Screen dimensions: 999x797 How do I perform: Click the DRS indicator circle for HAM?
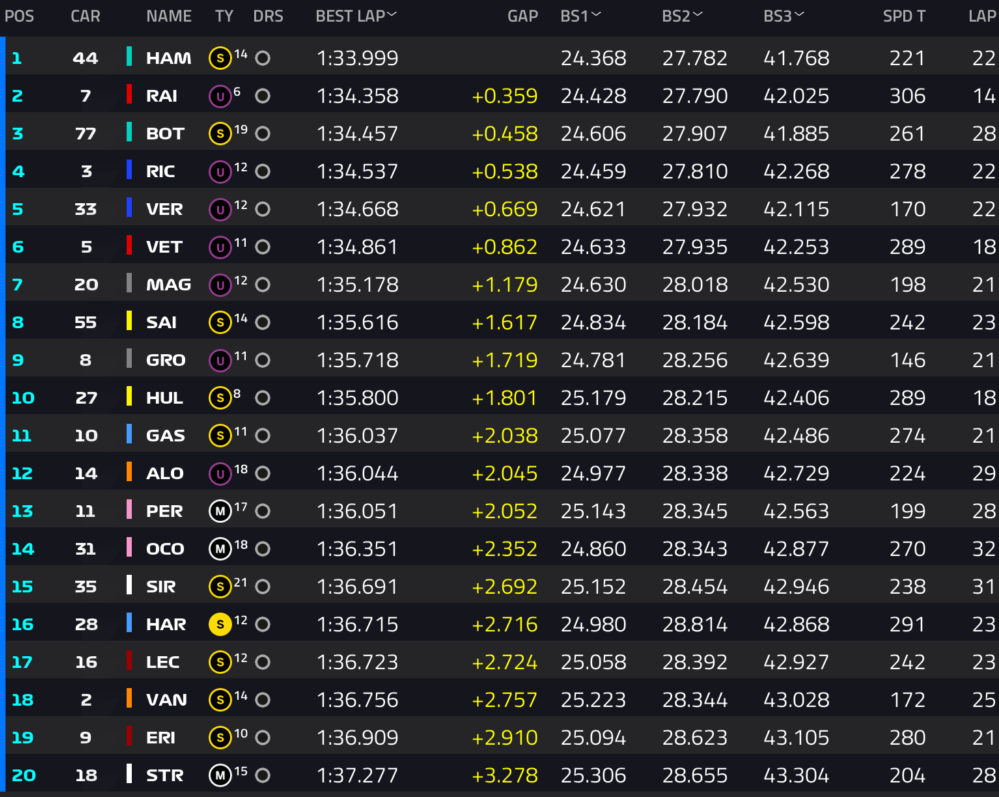coord(262,59)
